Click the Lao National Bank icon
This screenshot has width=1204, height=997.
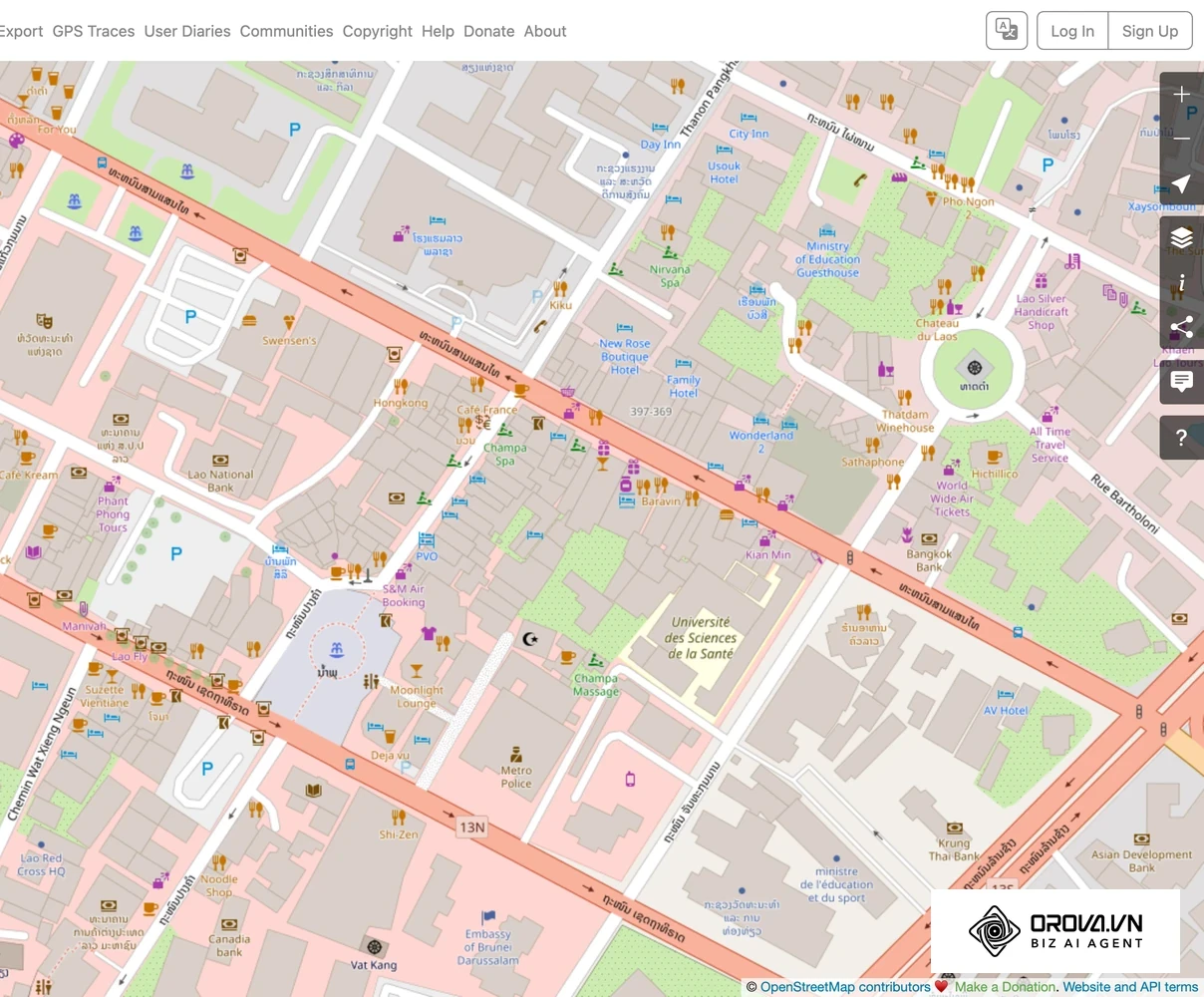(x=220, y=461)
